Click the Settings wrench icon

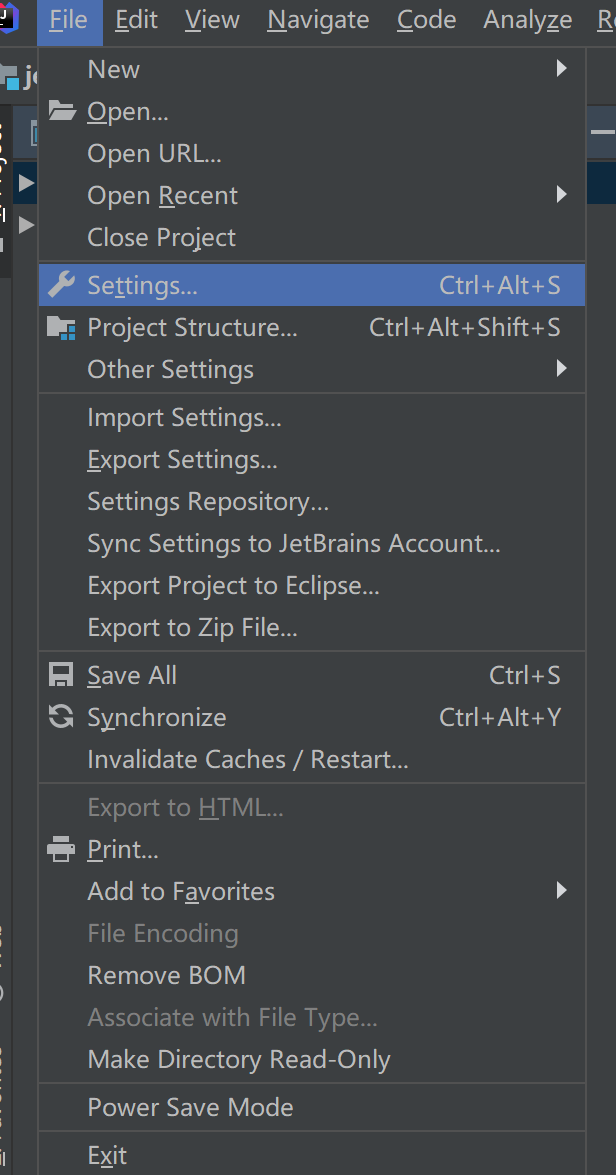tap(62, 285)
